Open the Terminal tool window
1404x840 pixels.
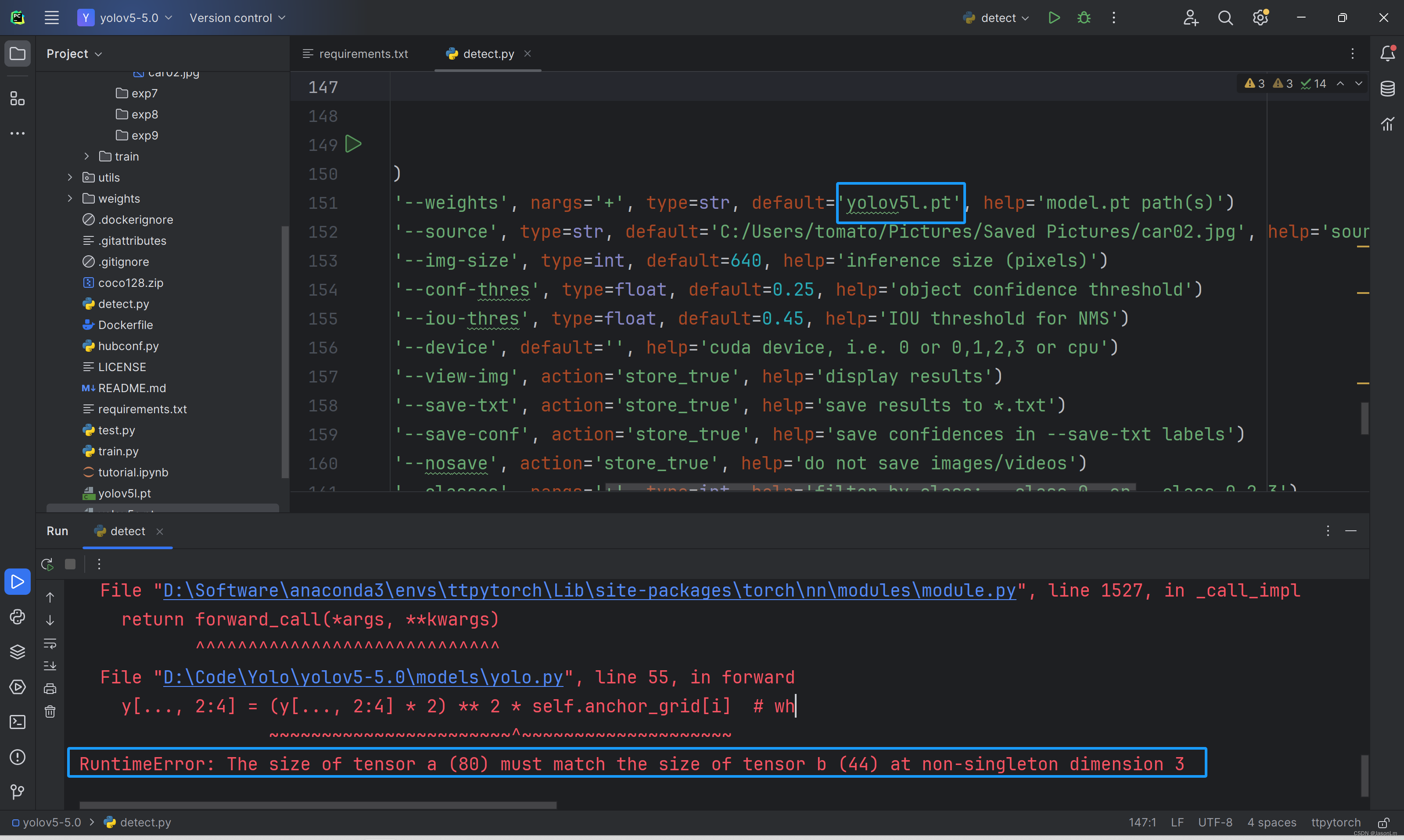click(x=18, y=722)
